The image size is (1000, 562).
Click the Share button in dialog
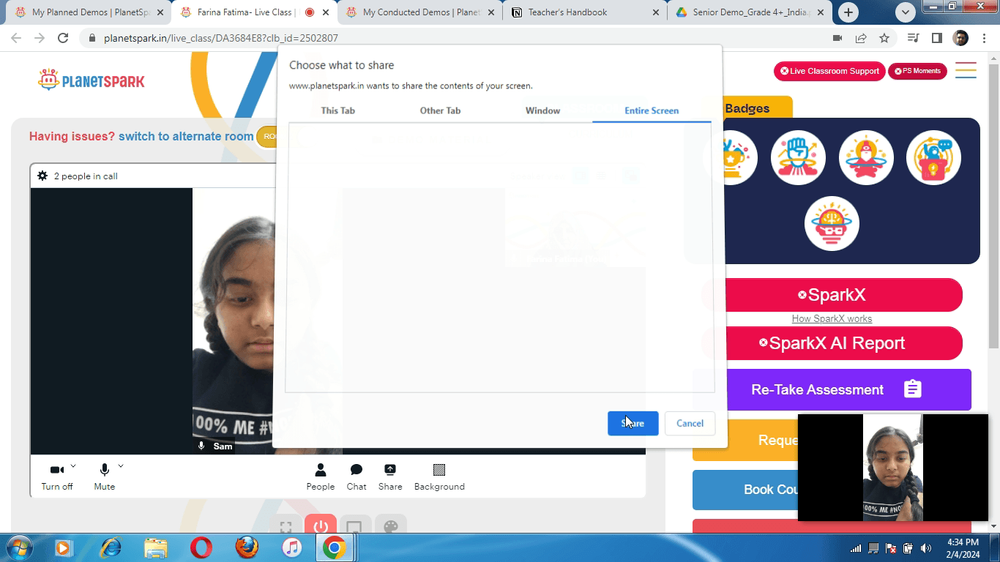[x=633, y=424]
